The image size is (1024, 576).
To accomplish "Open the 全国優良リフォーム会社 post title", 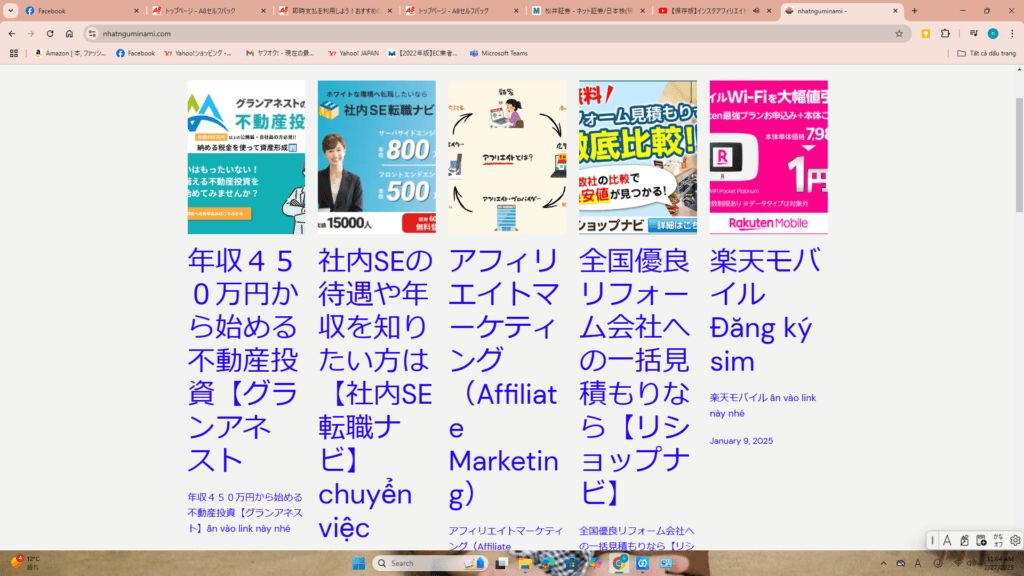I will [635, 377].
